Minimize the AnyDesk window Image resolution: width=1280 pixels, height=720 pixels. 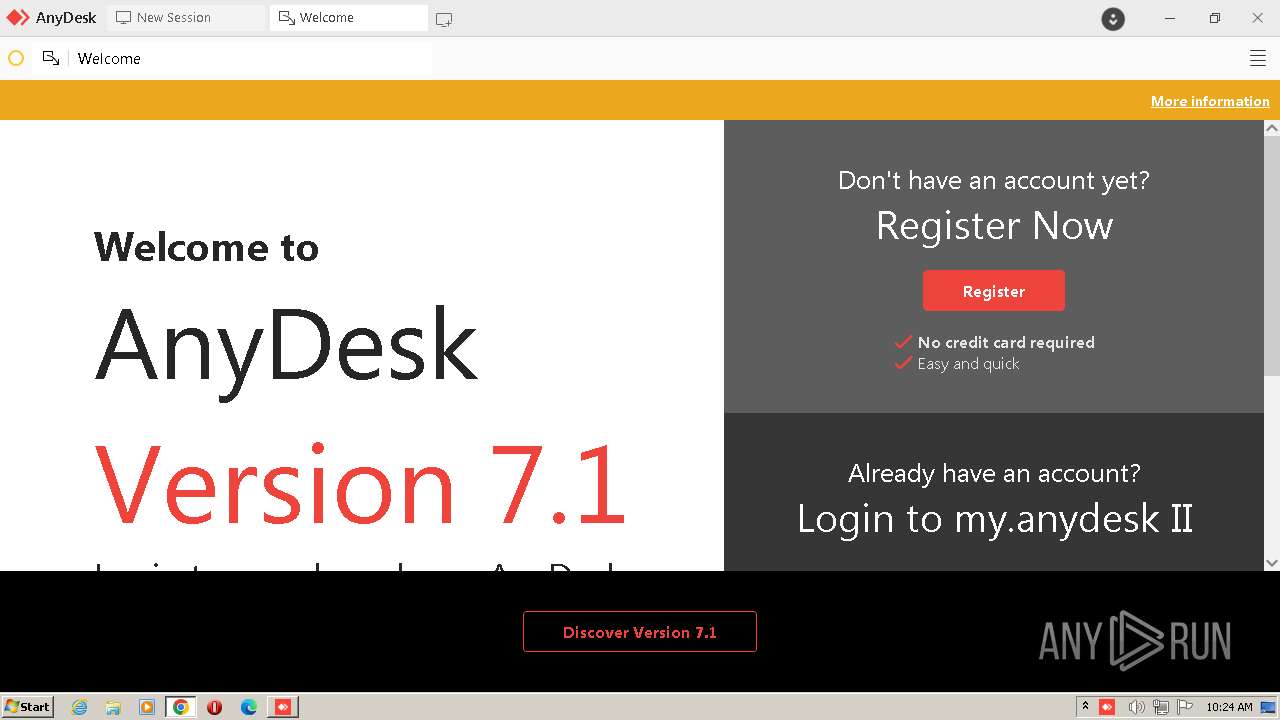click(x=1170, y=18)
